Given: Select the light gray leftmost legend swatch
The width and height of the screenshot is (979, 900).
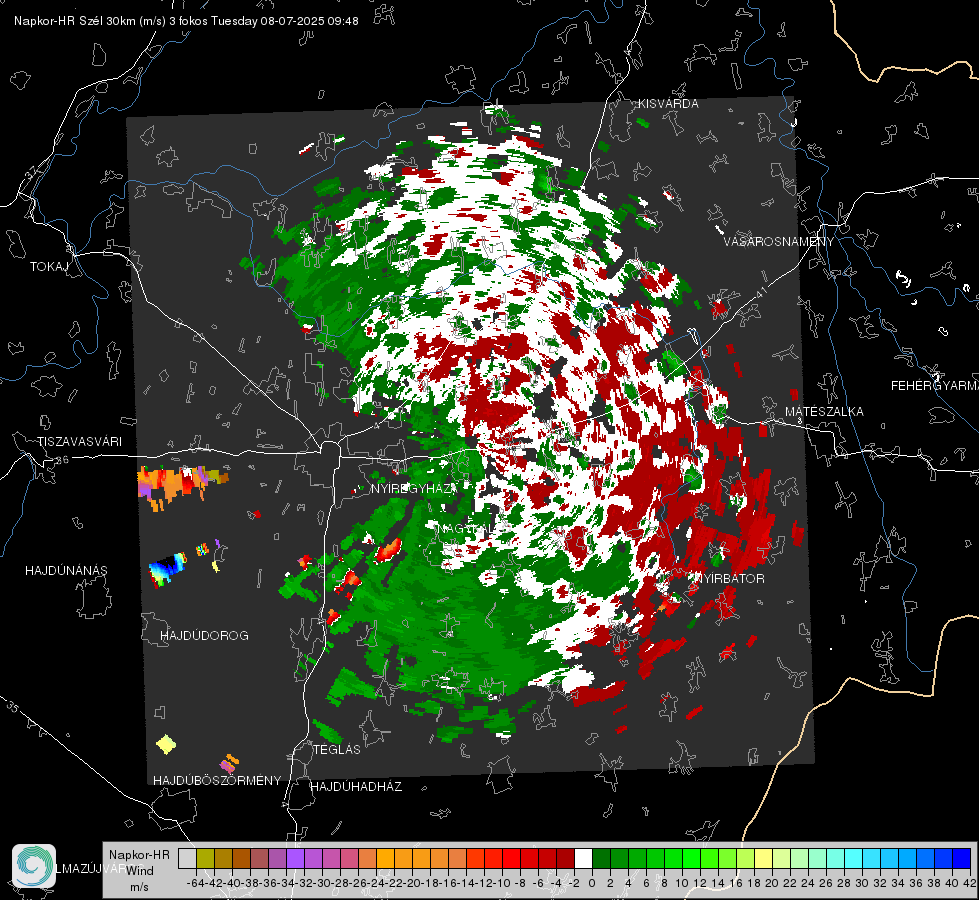Looking at the screenshot, I should coord(187,858).
